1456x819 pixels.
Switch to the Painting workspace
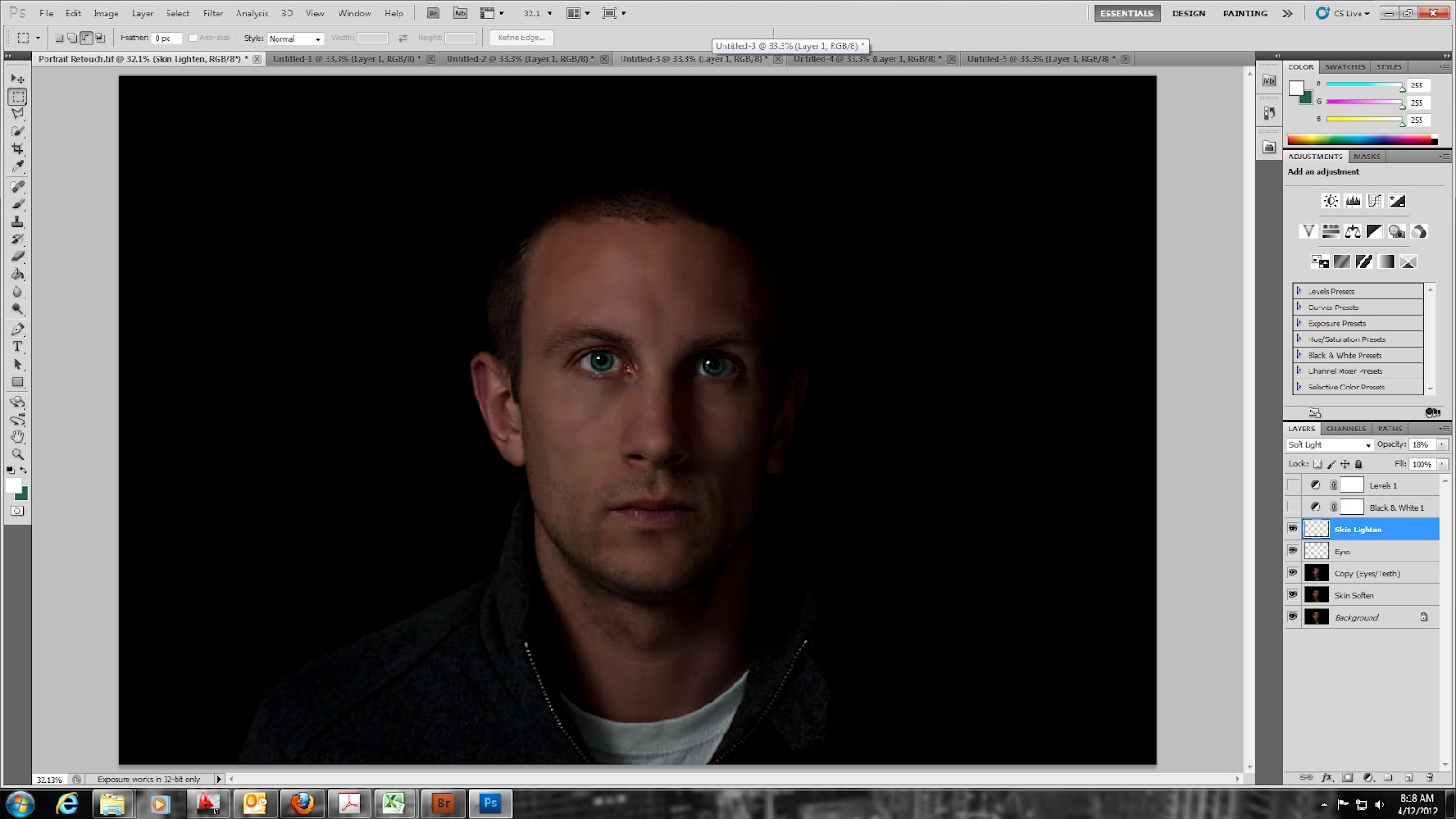(x=1244, y=13)
